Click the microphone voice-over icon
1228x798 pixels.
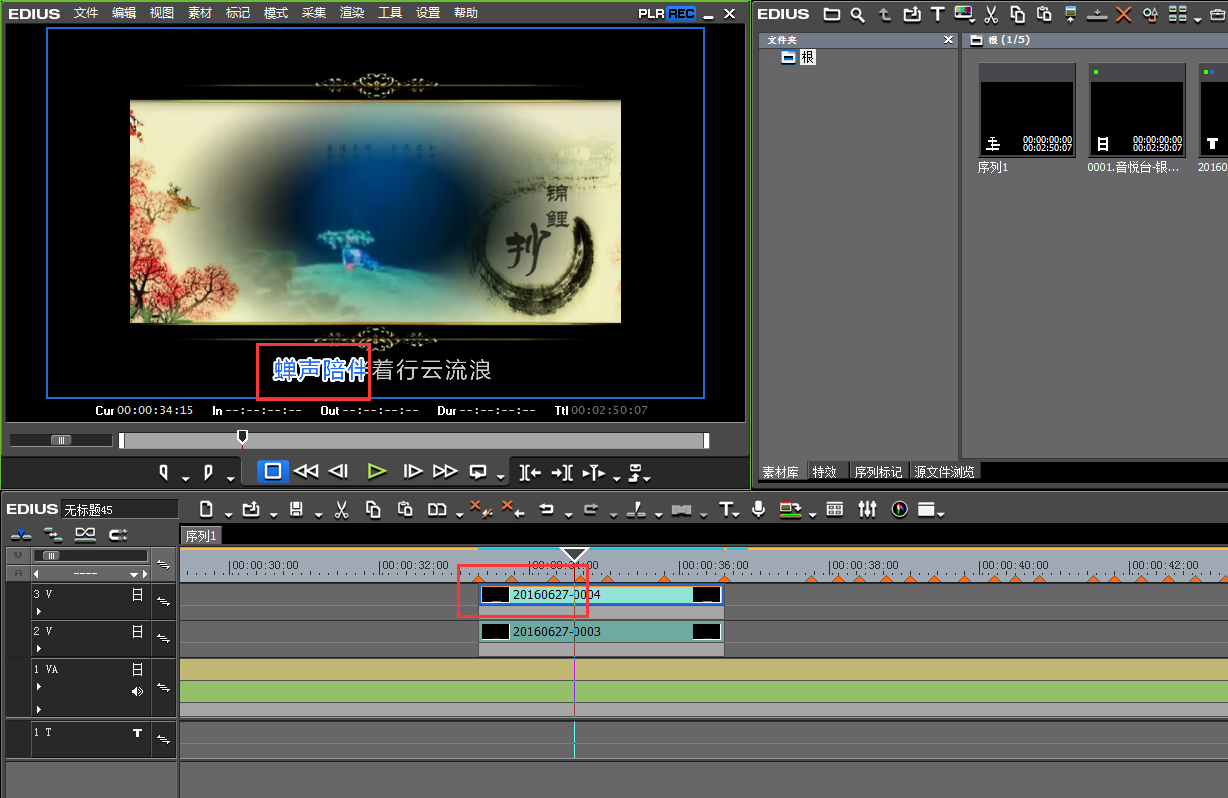coord(759,510)
